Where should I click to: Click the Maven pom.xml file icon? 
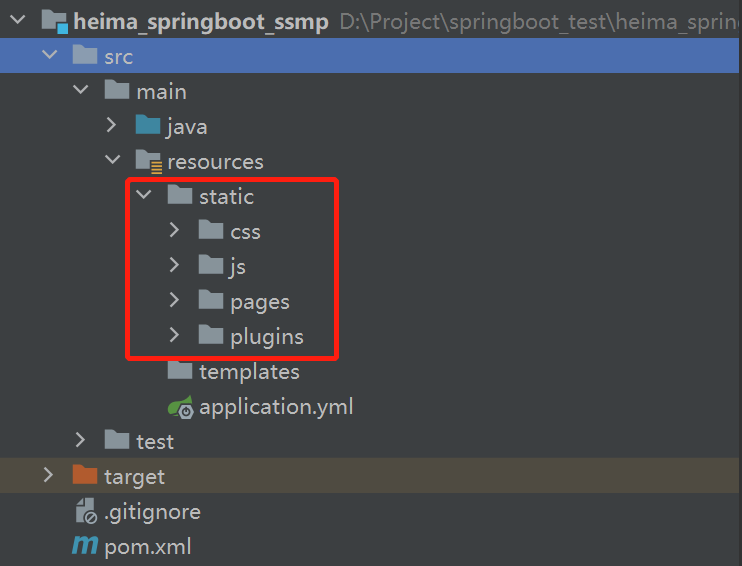(85, 547)
